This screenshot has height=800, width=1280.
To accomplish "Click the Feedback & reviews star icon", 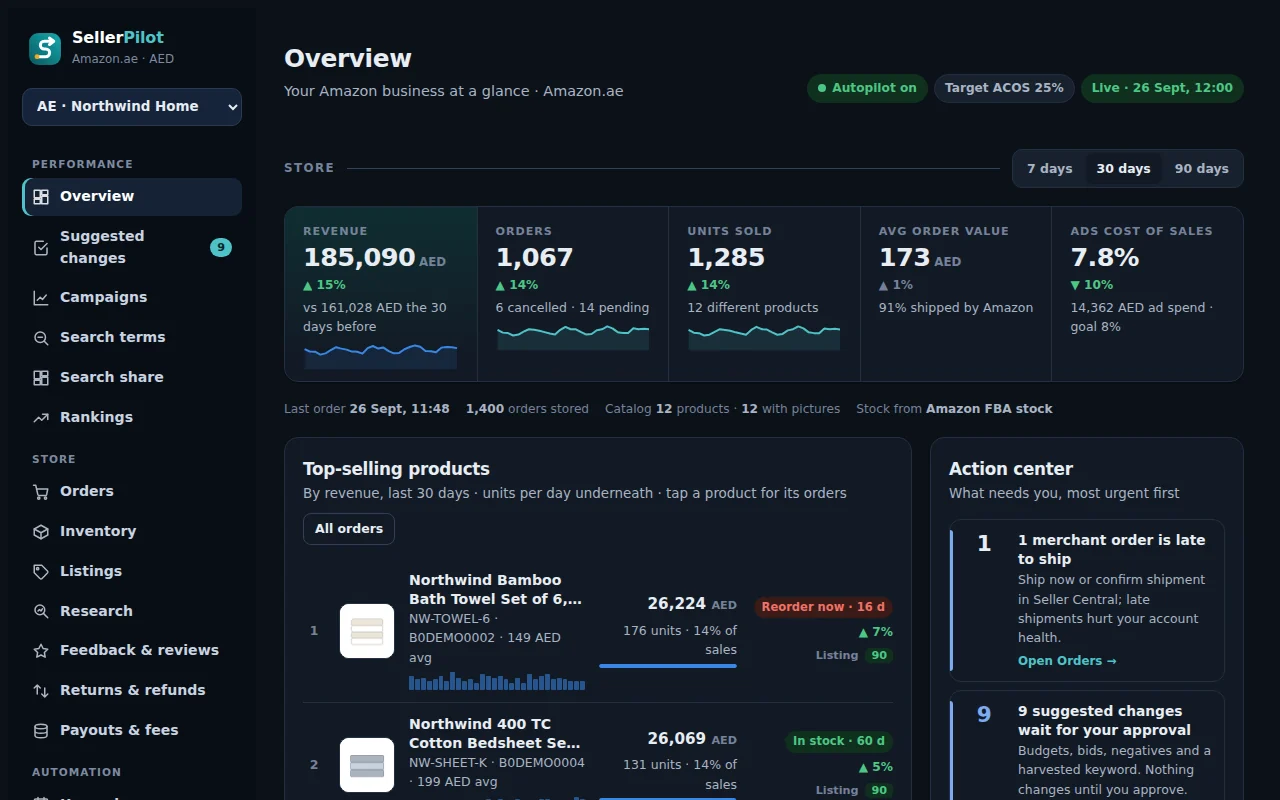I will [x=41, y=651].
